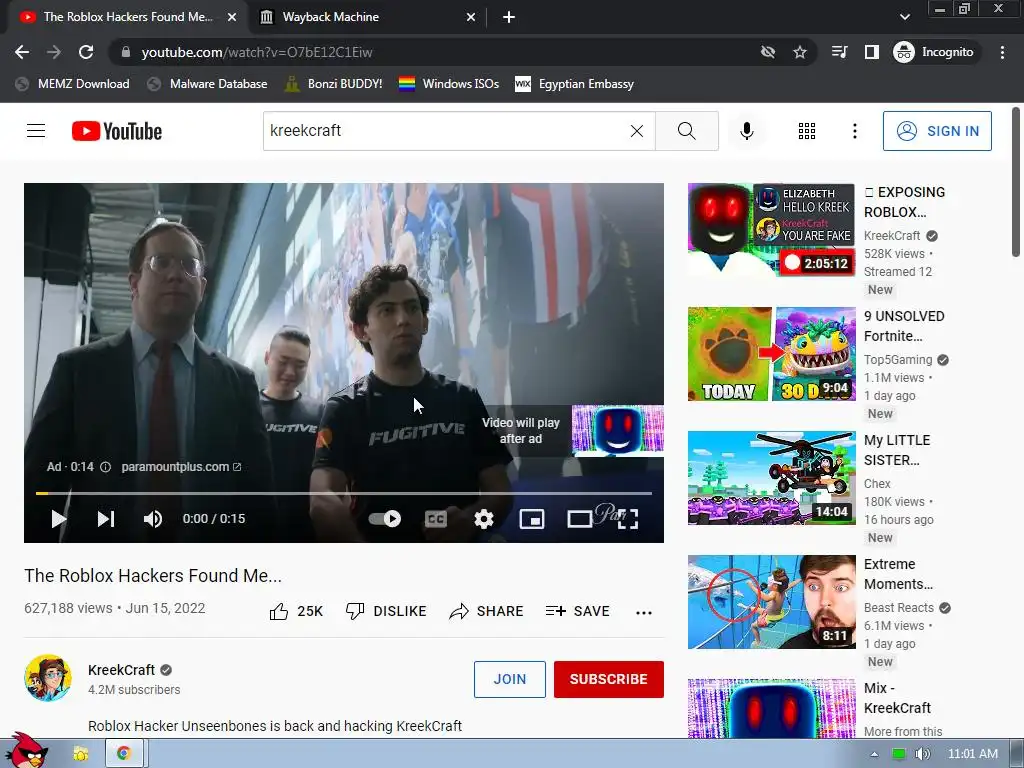Open more actions ellipsis under video
Viewport: 1024px width, 768px height.
tap(644, 613)
